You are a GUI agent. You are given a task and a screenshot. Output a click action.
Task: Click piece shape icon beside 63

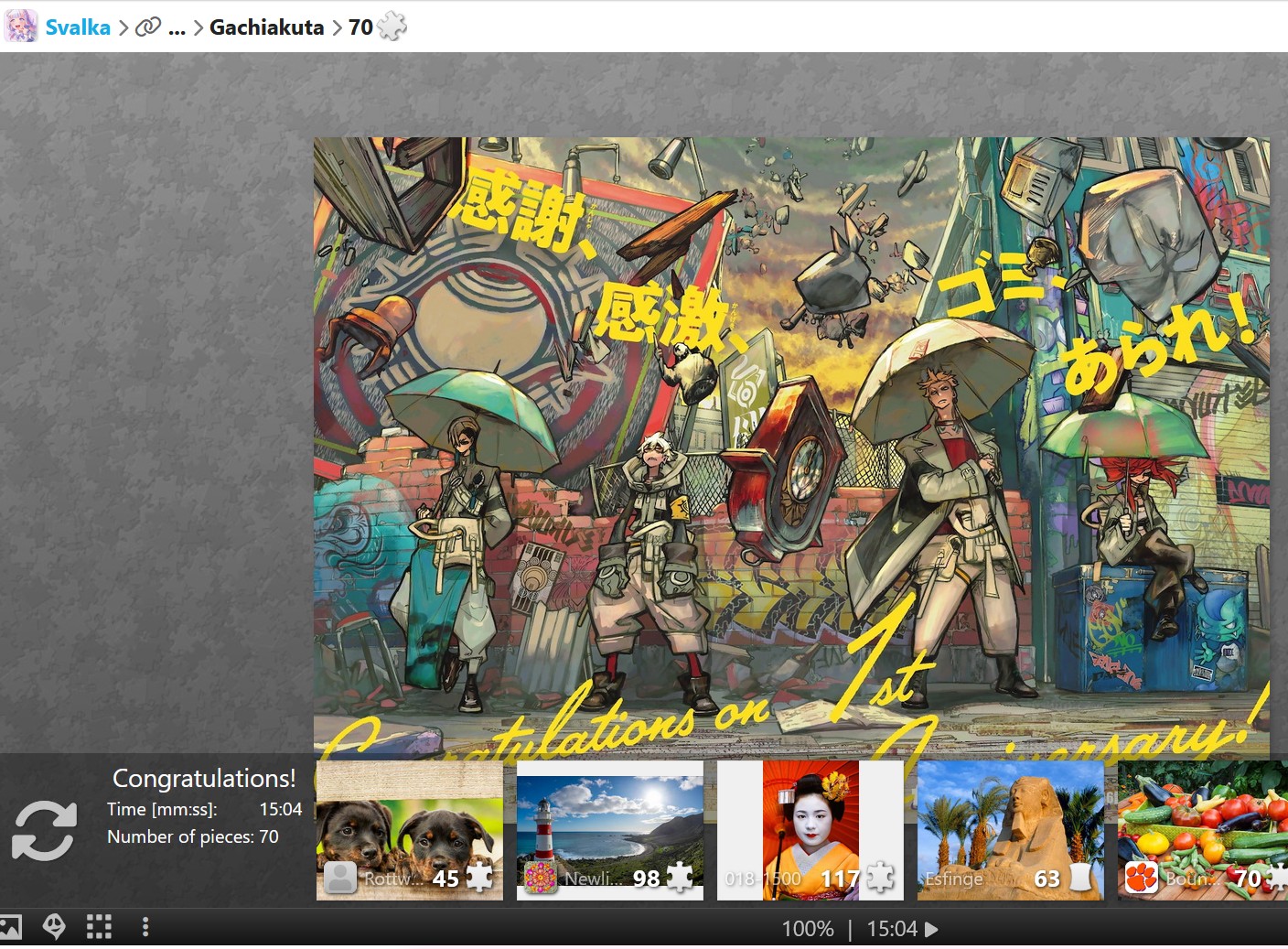(x=1080, y=877)
